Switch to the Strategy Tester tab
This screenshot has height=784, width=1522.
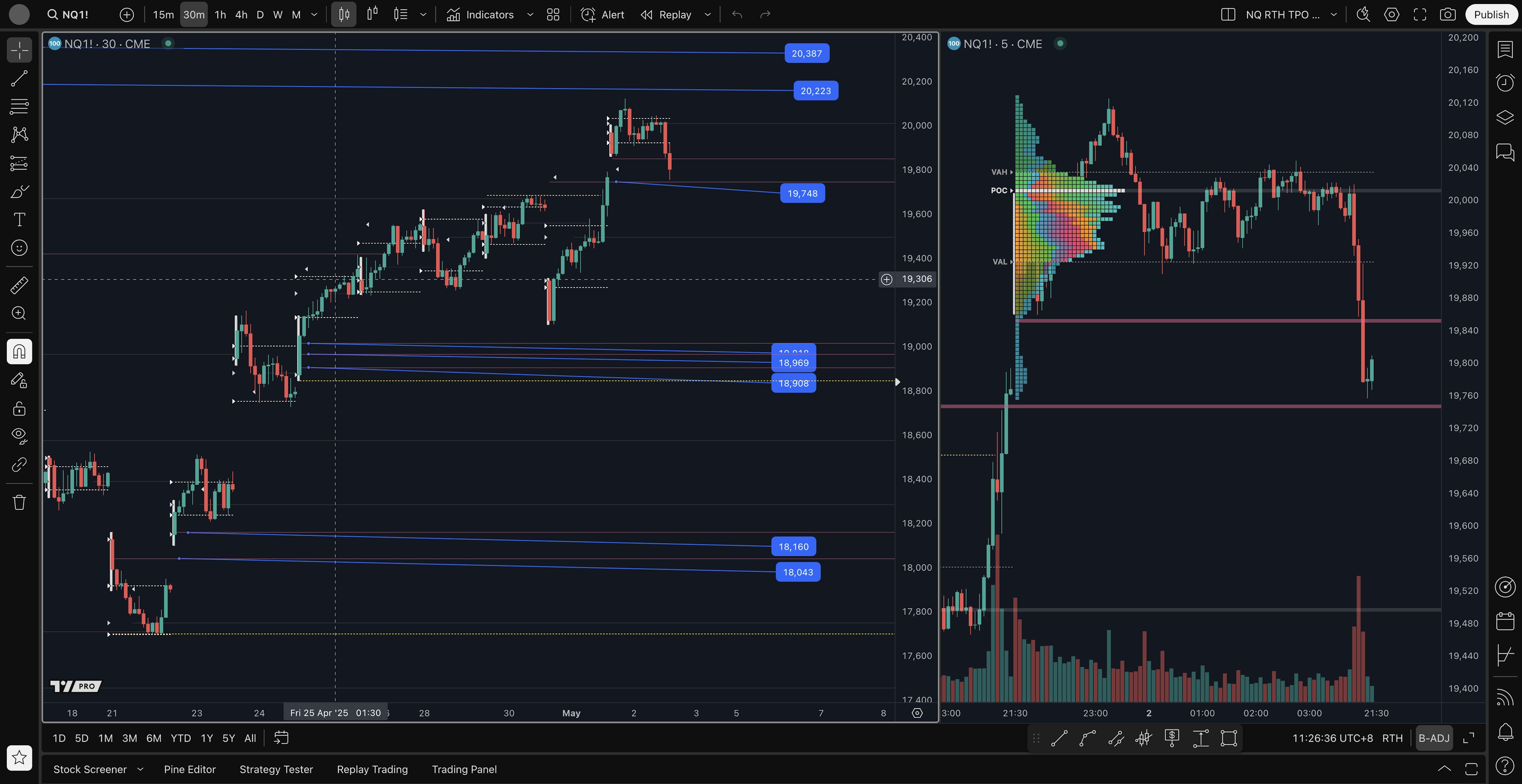276,769
